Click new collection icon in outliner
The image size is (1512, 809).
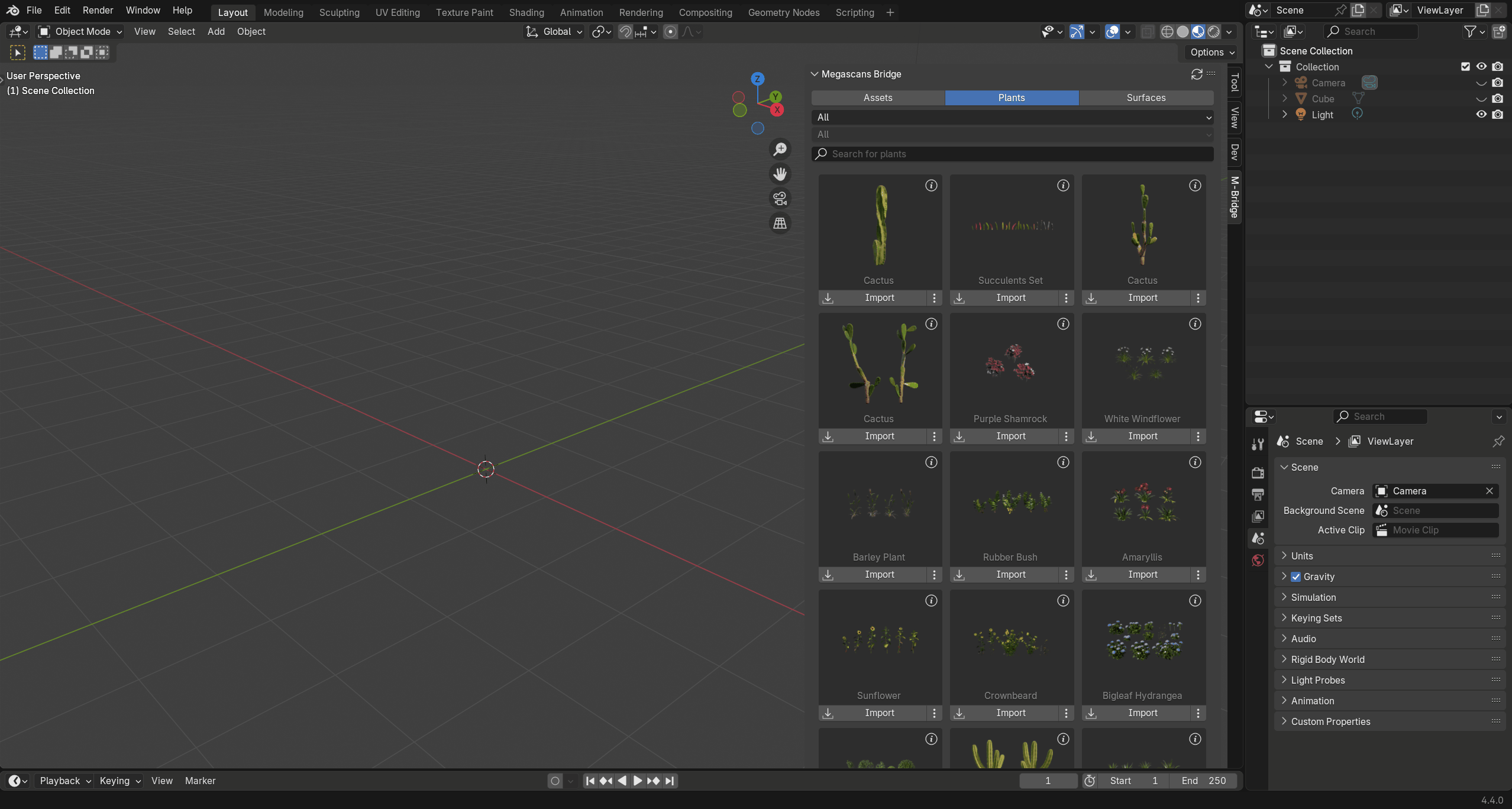click(x=1499, y=32)
